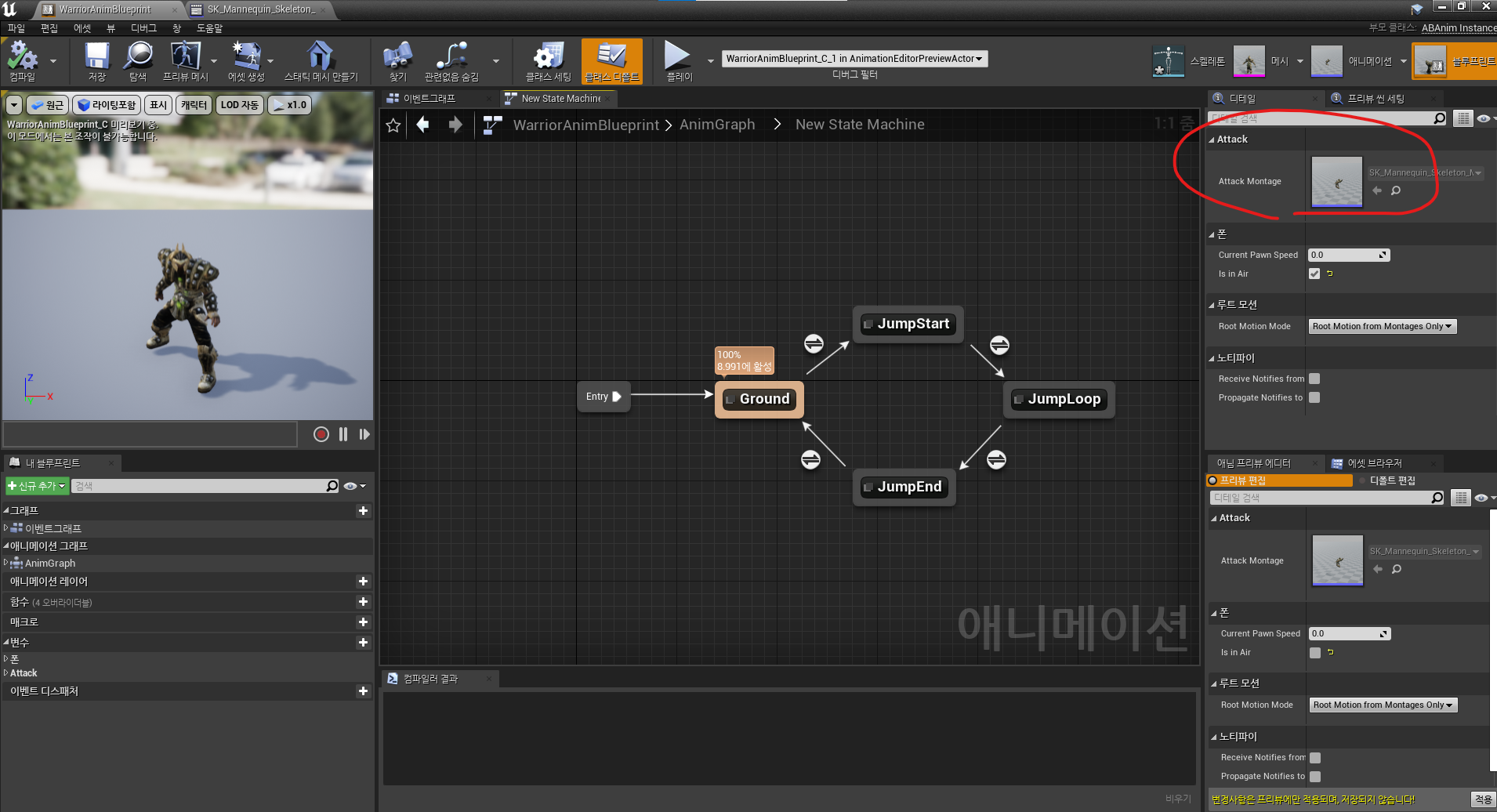Click the magnifier icon in Details search box
1497x812 pixels.
pyautogui.click(x=1440, y=118)
